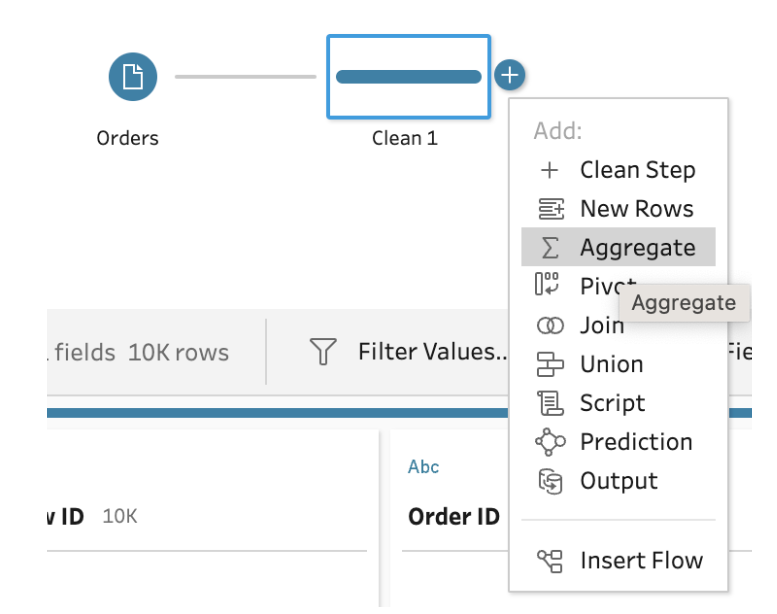The image size is (777, 614).
Task: Click the Script scroll icon
Action: click(x=550, y=403)
